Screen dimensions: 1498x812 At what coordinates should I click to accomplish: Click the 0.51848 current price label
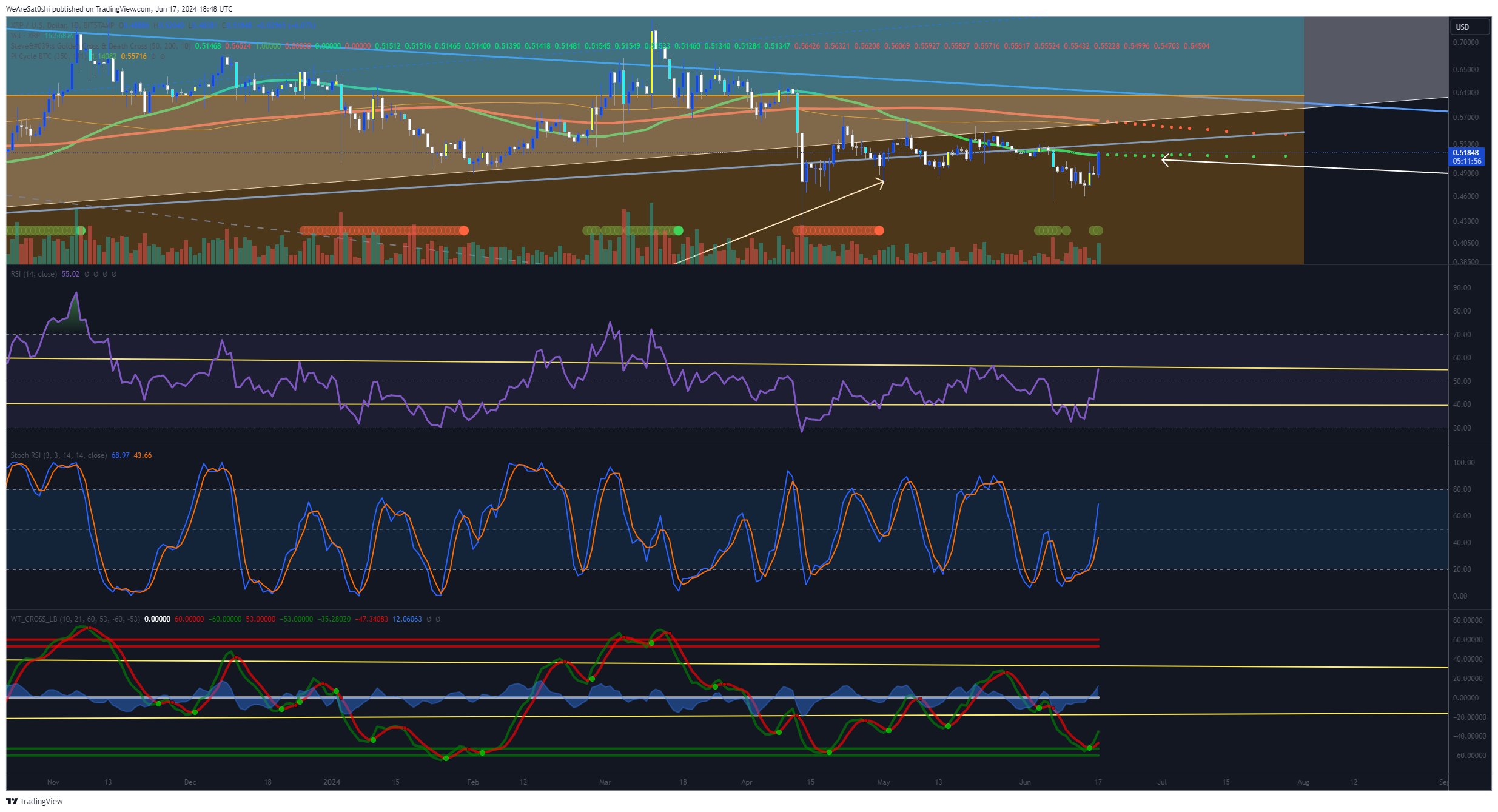click(x=1466, y=153)
